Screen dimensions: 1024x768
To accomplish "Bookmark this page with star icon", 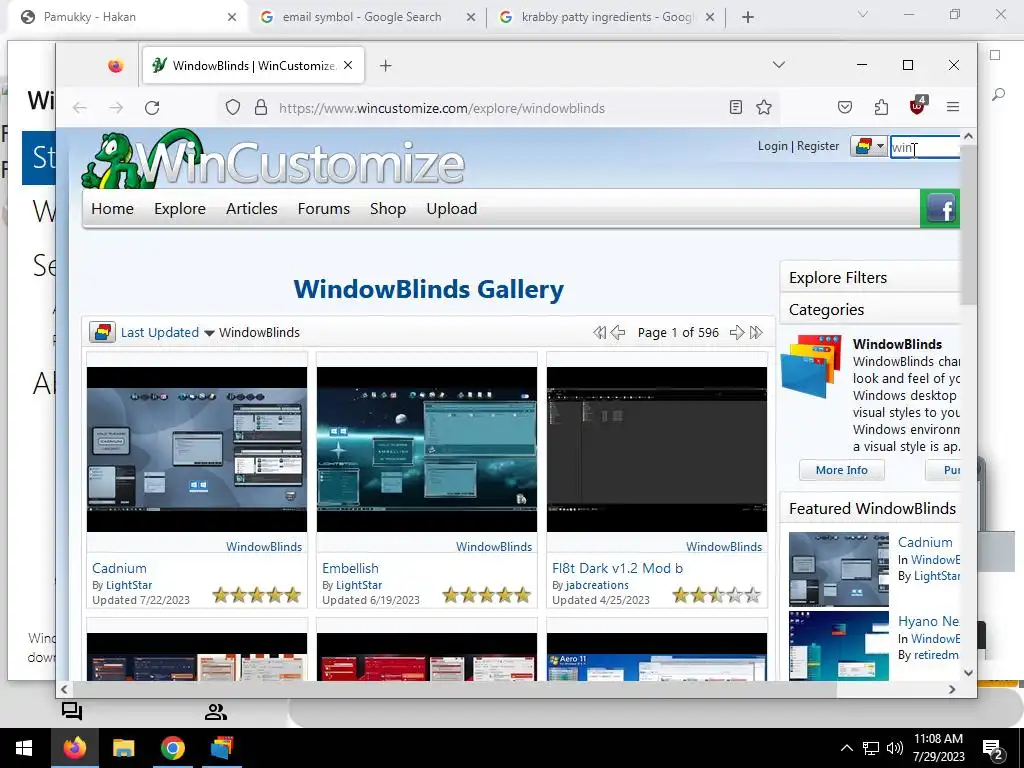I will tap(764, 107).
